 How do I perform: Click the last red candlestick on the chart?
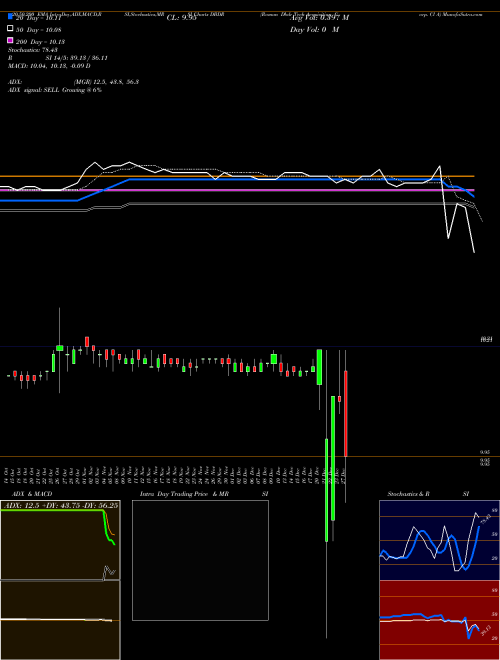point(346,413)
